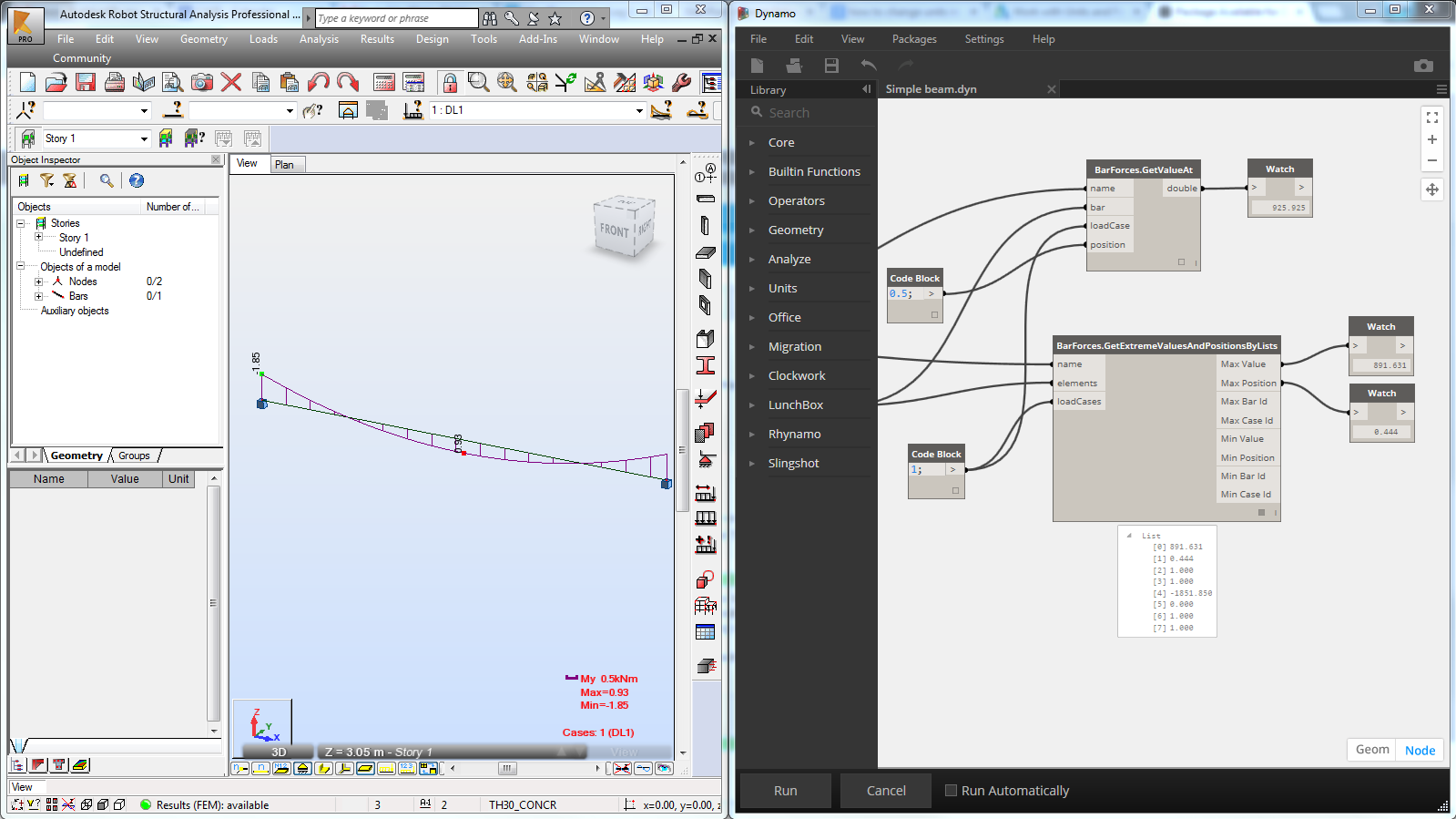Undo last action in Robot toolbar
Viewport: 1456px width, 819px height.
click(x=319, y=82)
